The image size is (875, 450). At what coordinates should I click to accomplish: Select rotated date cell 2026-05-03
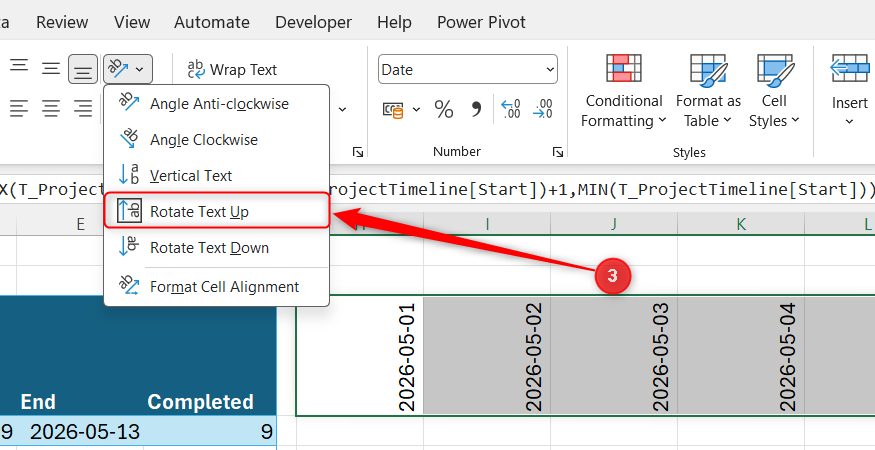pos(614,355)
